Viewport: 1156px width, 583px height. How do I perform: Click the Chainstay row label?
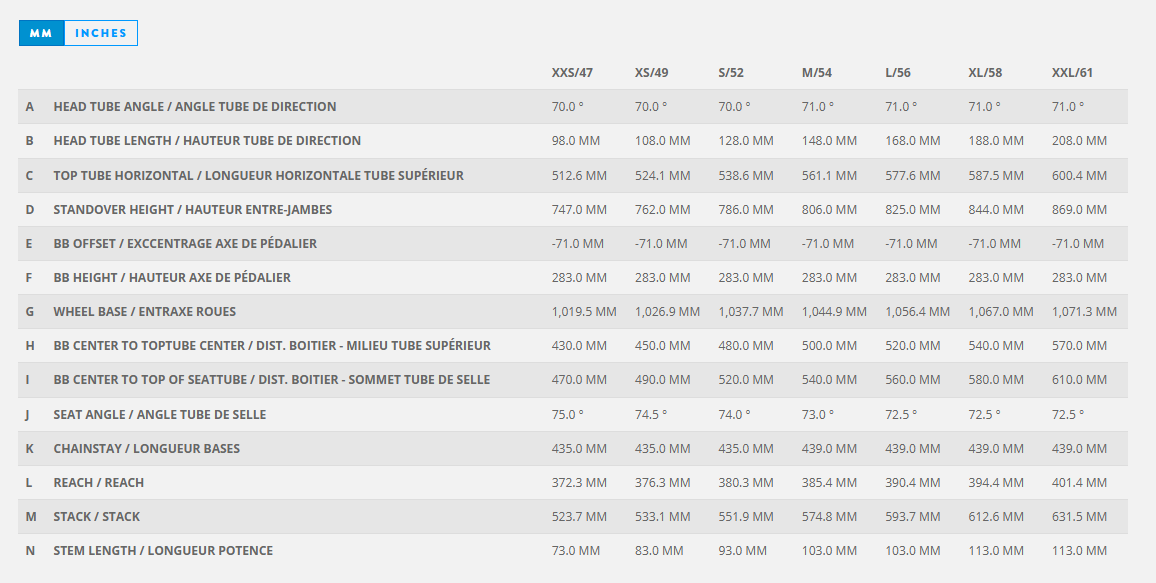147,449
